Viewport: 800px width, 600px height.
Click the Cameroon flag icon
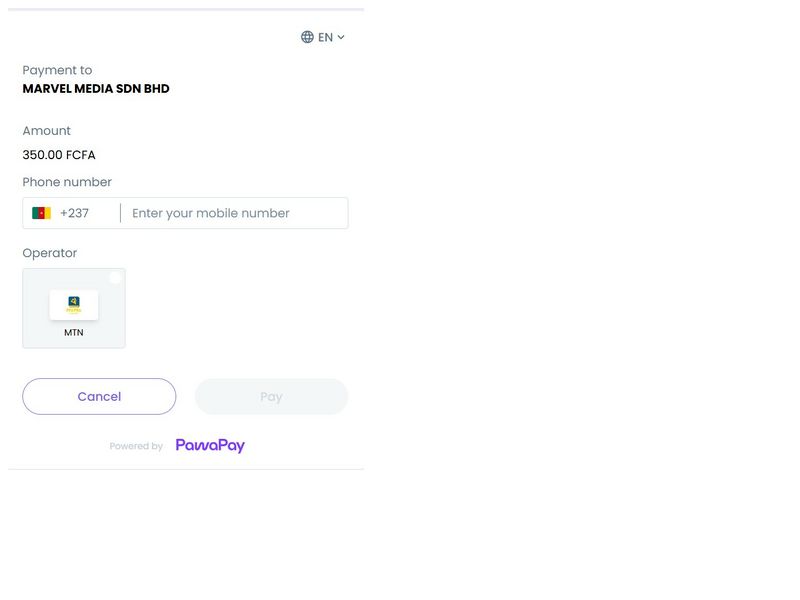[x=41, y=213]
